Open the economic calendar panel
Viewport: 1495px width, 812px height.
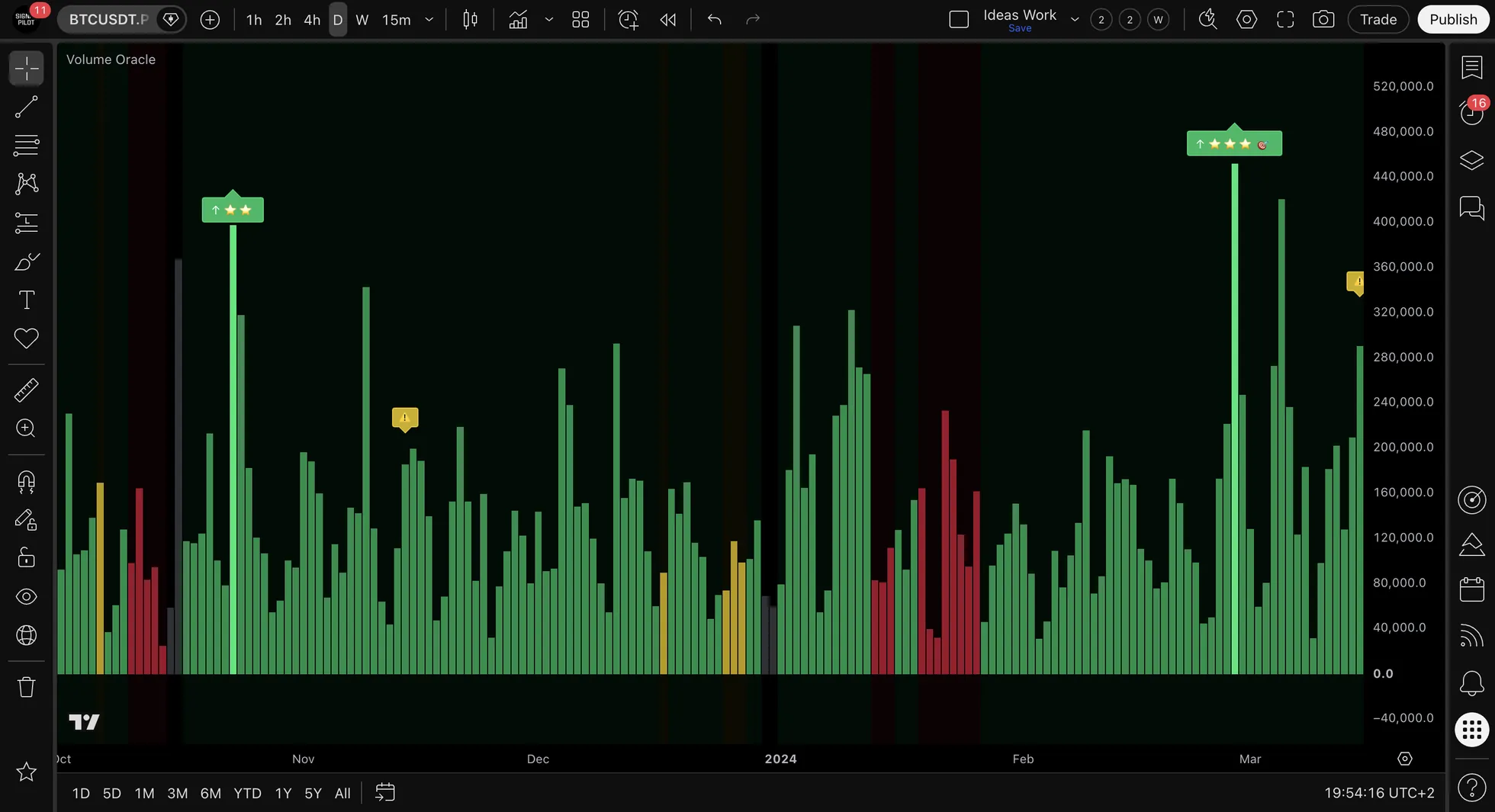pyautogui.click(x=1471, y=589)
